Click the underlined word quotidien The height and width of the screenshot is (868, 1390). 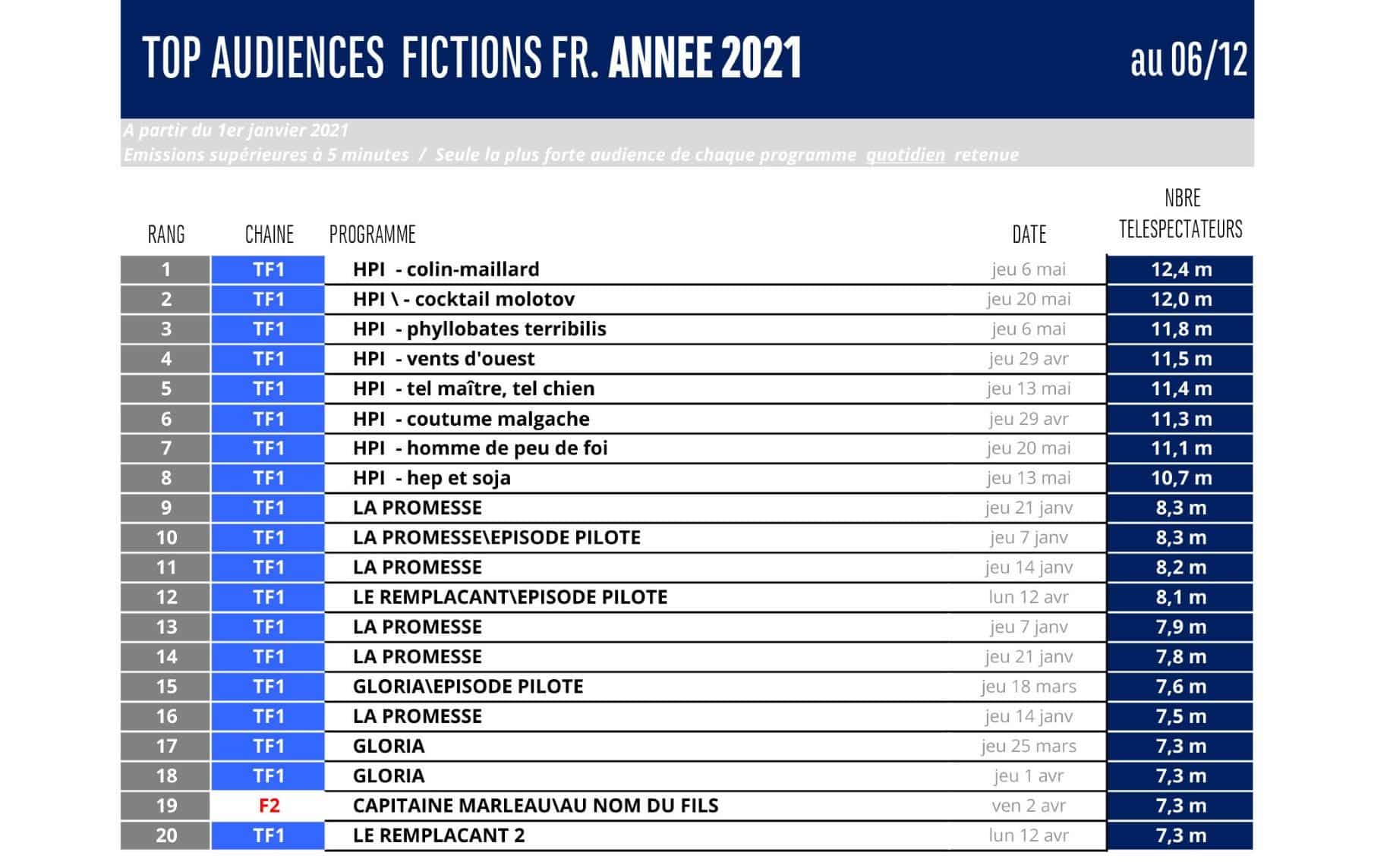tap(906, 155)
